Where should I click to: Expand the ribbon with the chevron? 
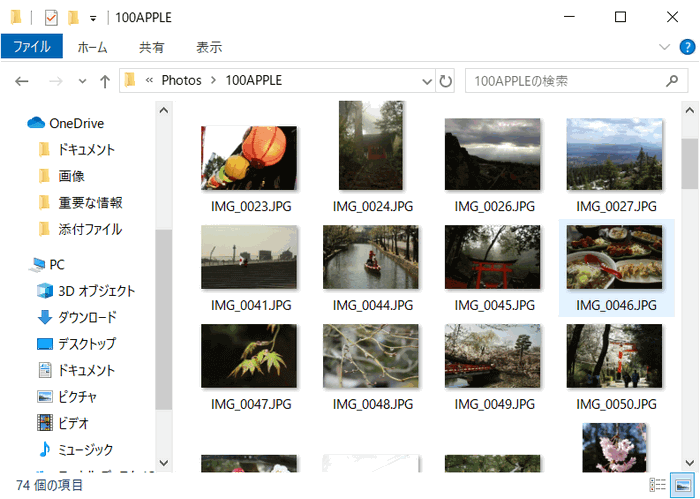664,47
